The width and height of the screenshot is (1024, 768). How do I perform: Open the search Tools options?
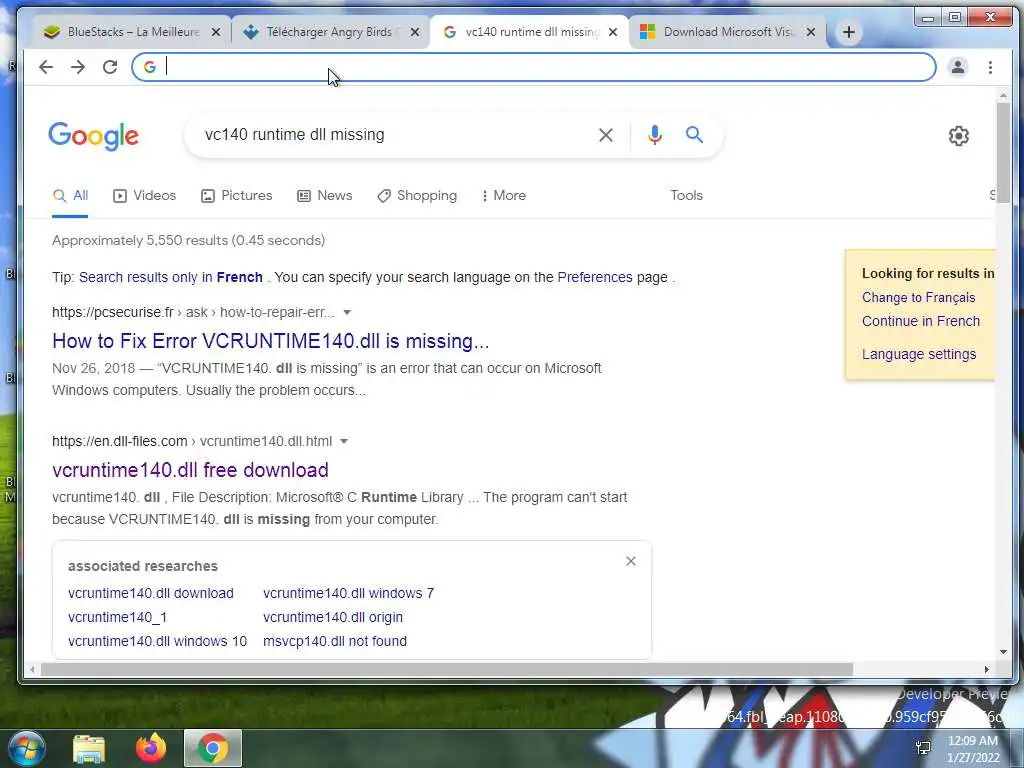pos(686,195)
